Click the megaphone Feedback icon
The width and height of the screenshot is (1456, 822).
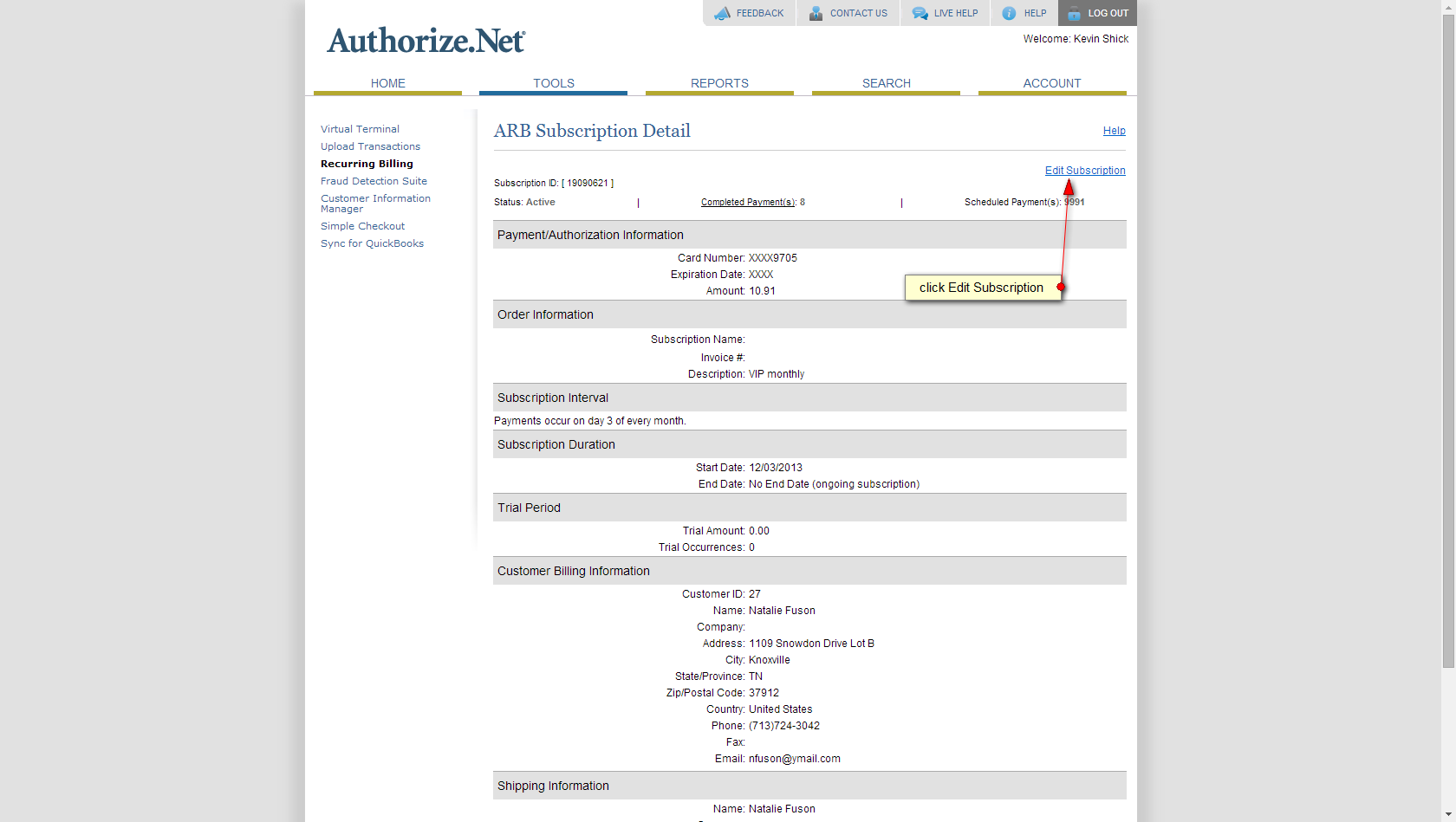(x=722, y=13)
